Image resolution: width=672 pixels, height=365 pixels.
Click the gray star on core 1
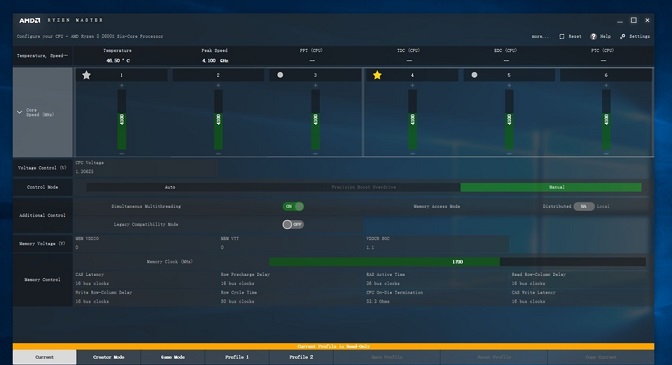pyautogui.click(x=87, y=75)
